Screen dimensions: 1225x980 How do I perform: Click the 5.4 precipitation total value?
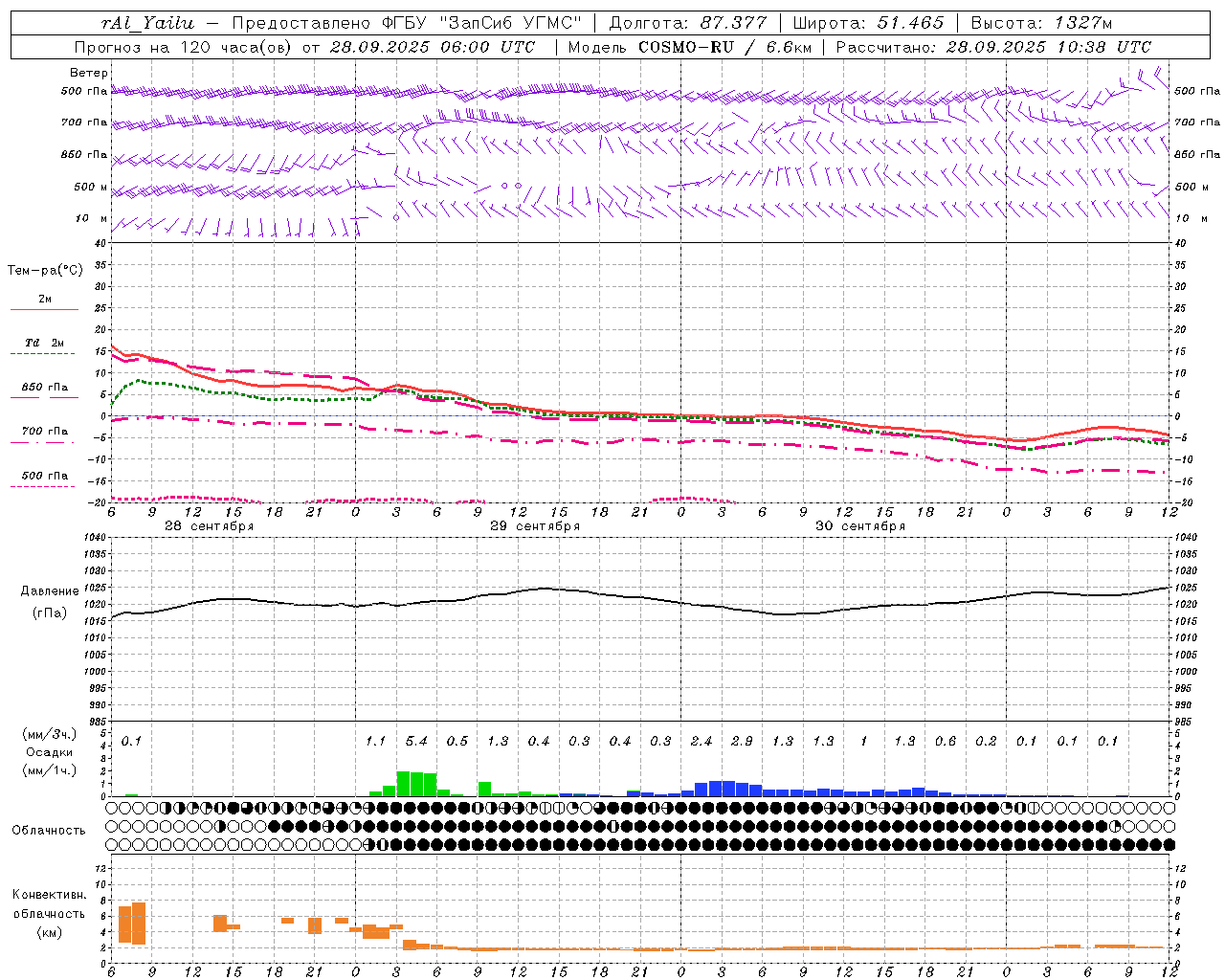coord(416,742)
